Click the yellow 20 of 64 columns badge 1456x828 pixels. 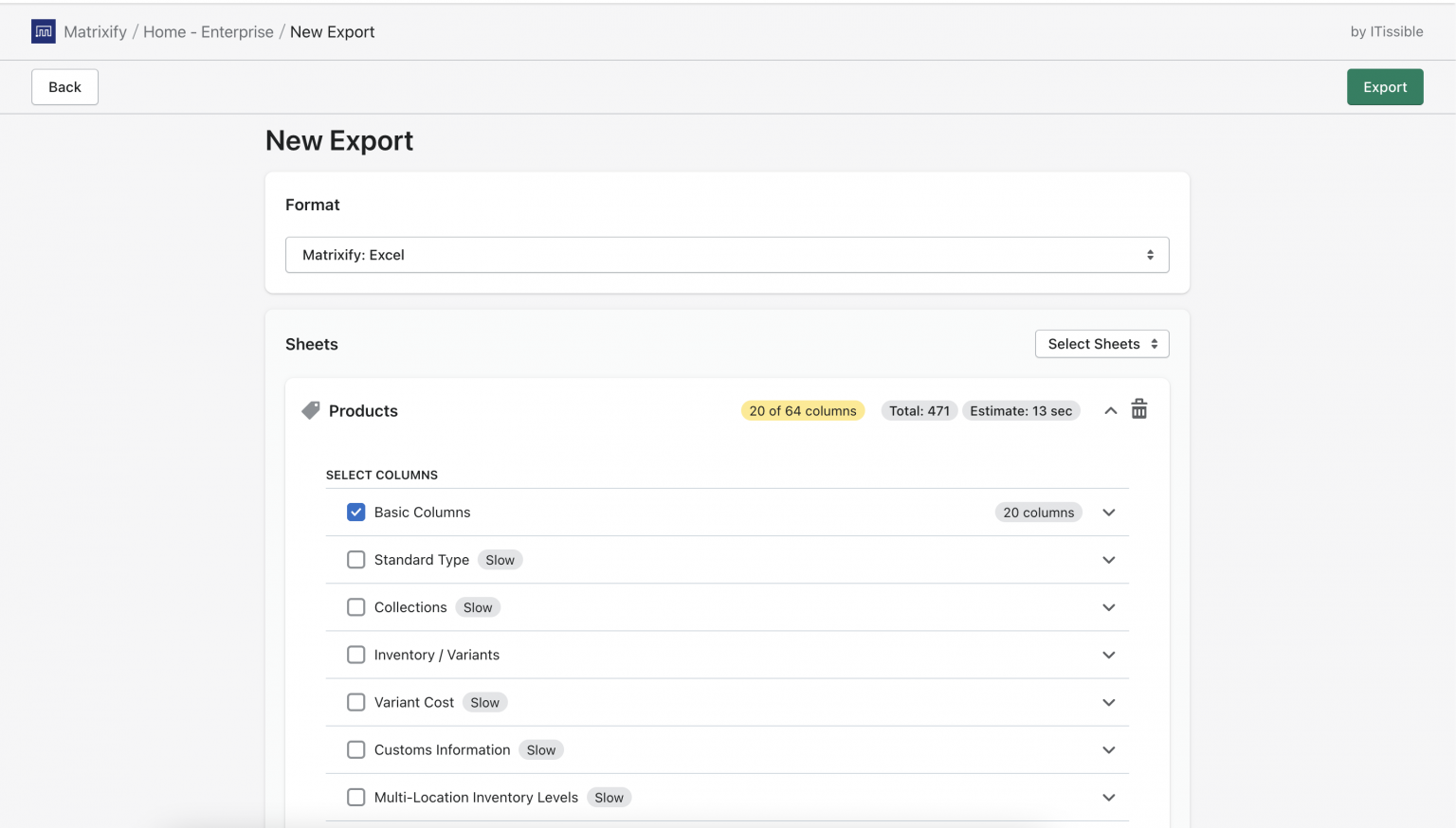802,410
